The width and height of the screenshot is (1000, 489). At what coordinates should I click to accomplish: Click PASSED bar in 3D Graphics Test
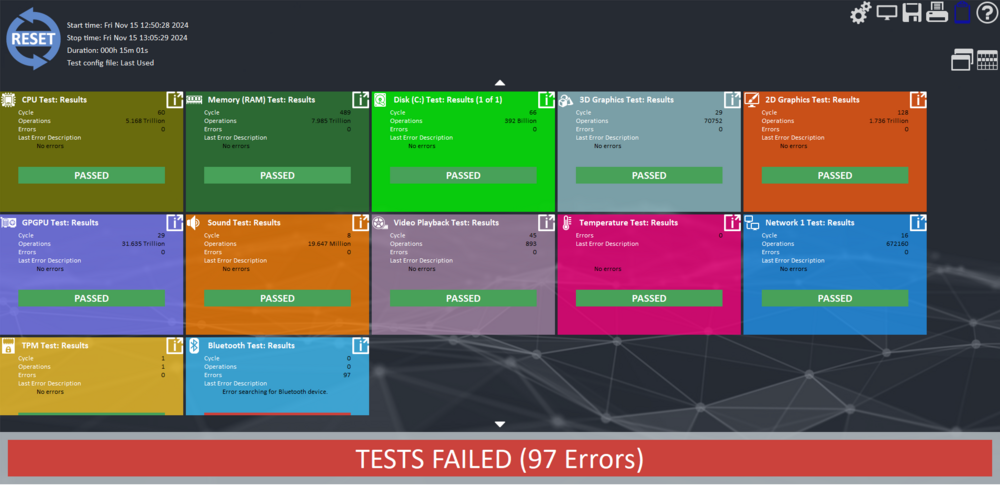[x=649, y=175]
